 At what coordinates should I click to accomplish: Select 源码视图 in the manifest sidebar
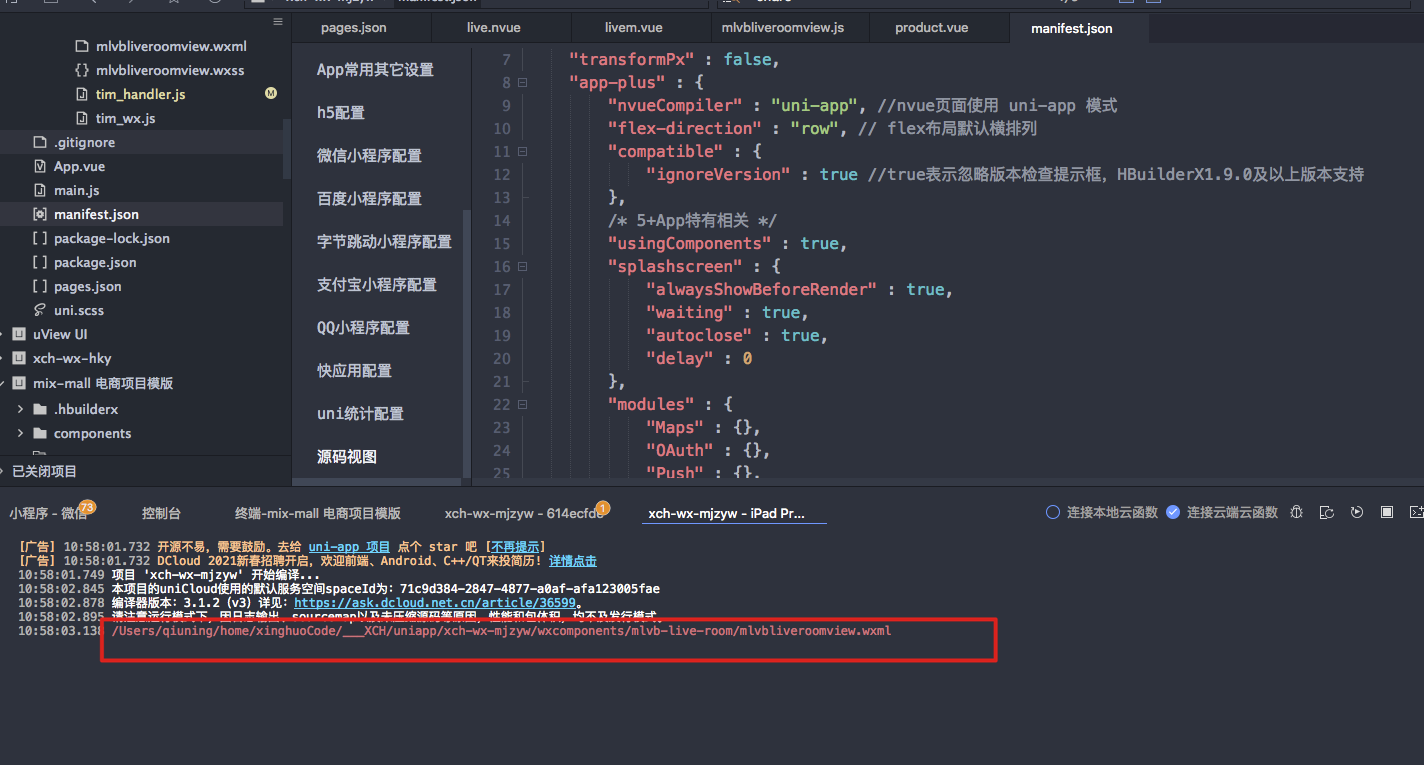347,457
